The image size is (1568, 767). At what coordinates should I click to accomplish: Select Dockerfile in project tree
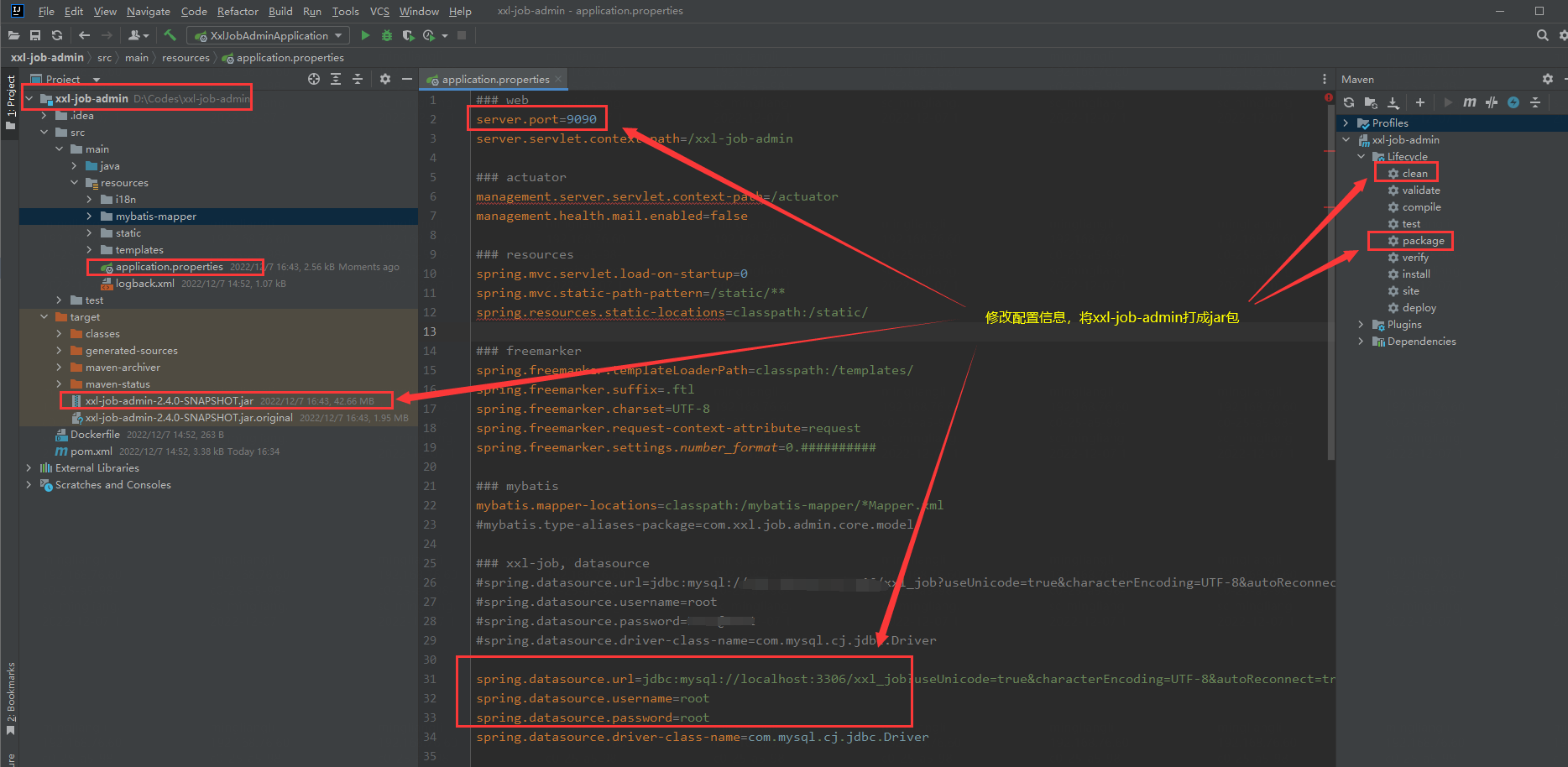[x=95, y=435]
